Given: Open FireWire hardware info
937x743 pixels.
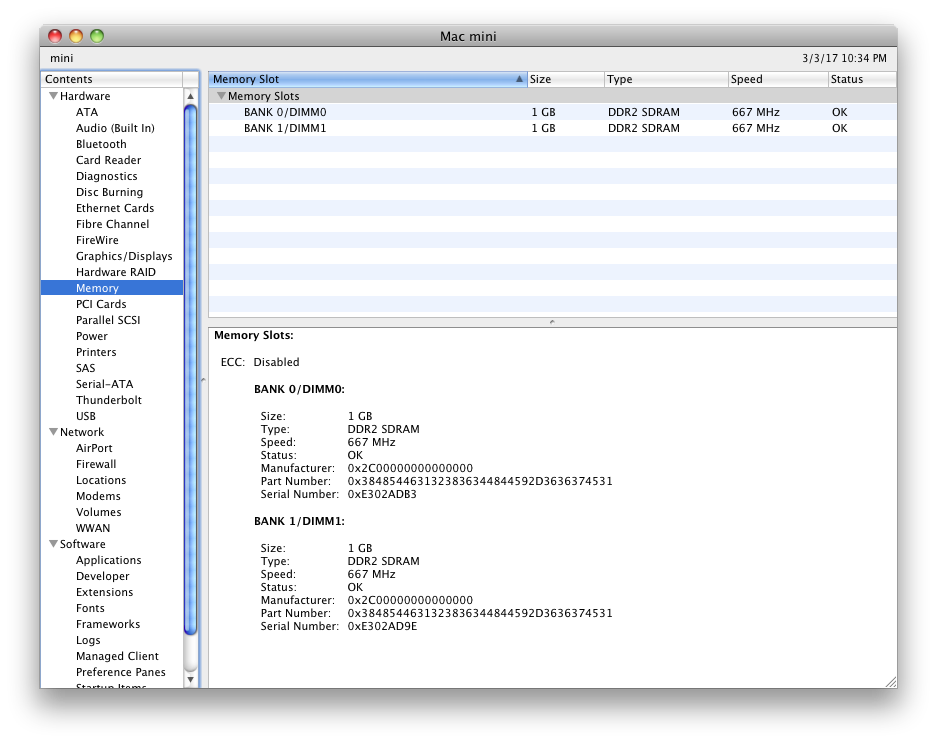Looking at the screenshot, I should pos(97,240).
